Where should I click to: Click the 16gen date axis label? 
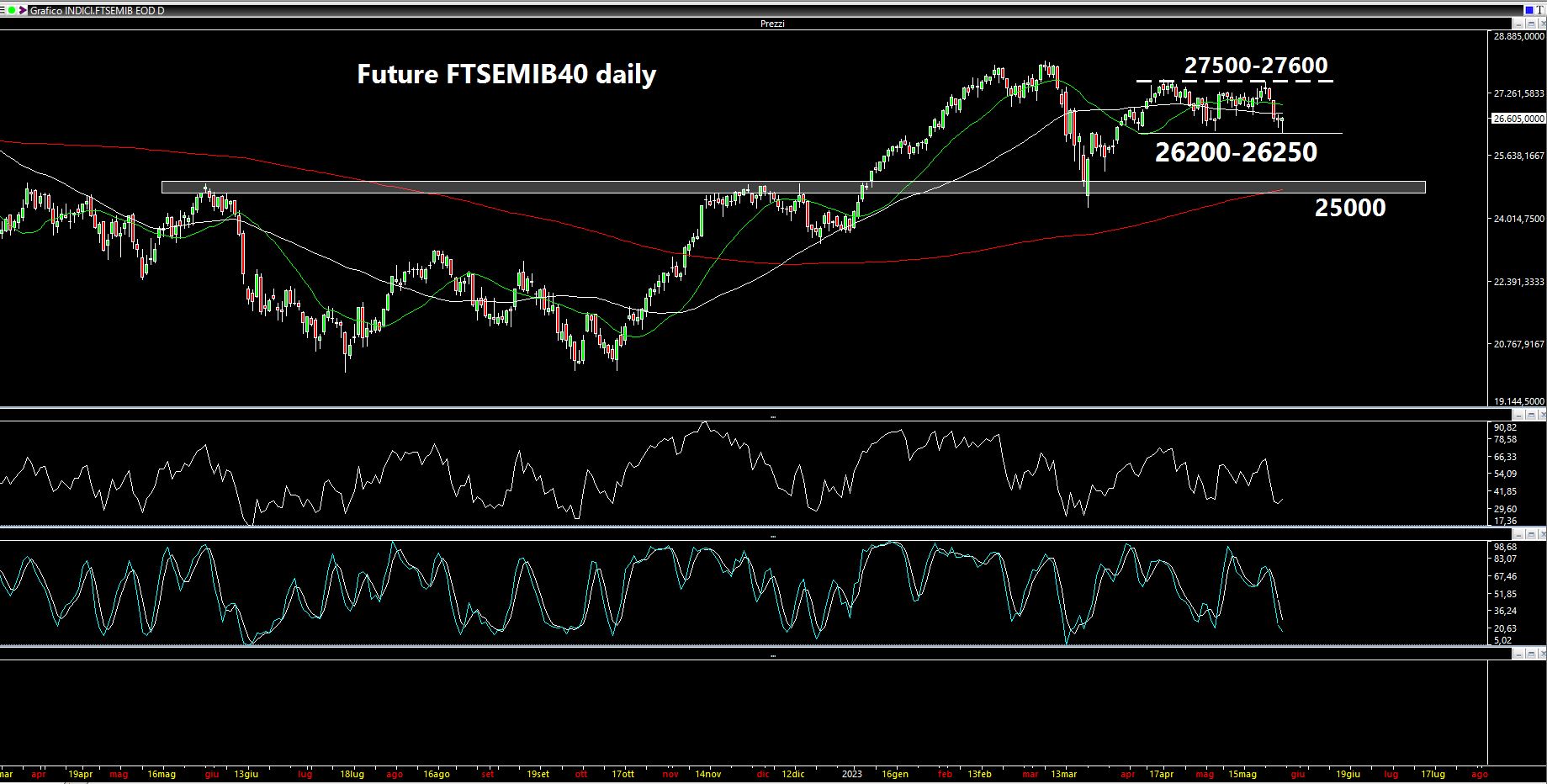[894, 774]
